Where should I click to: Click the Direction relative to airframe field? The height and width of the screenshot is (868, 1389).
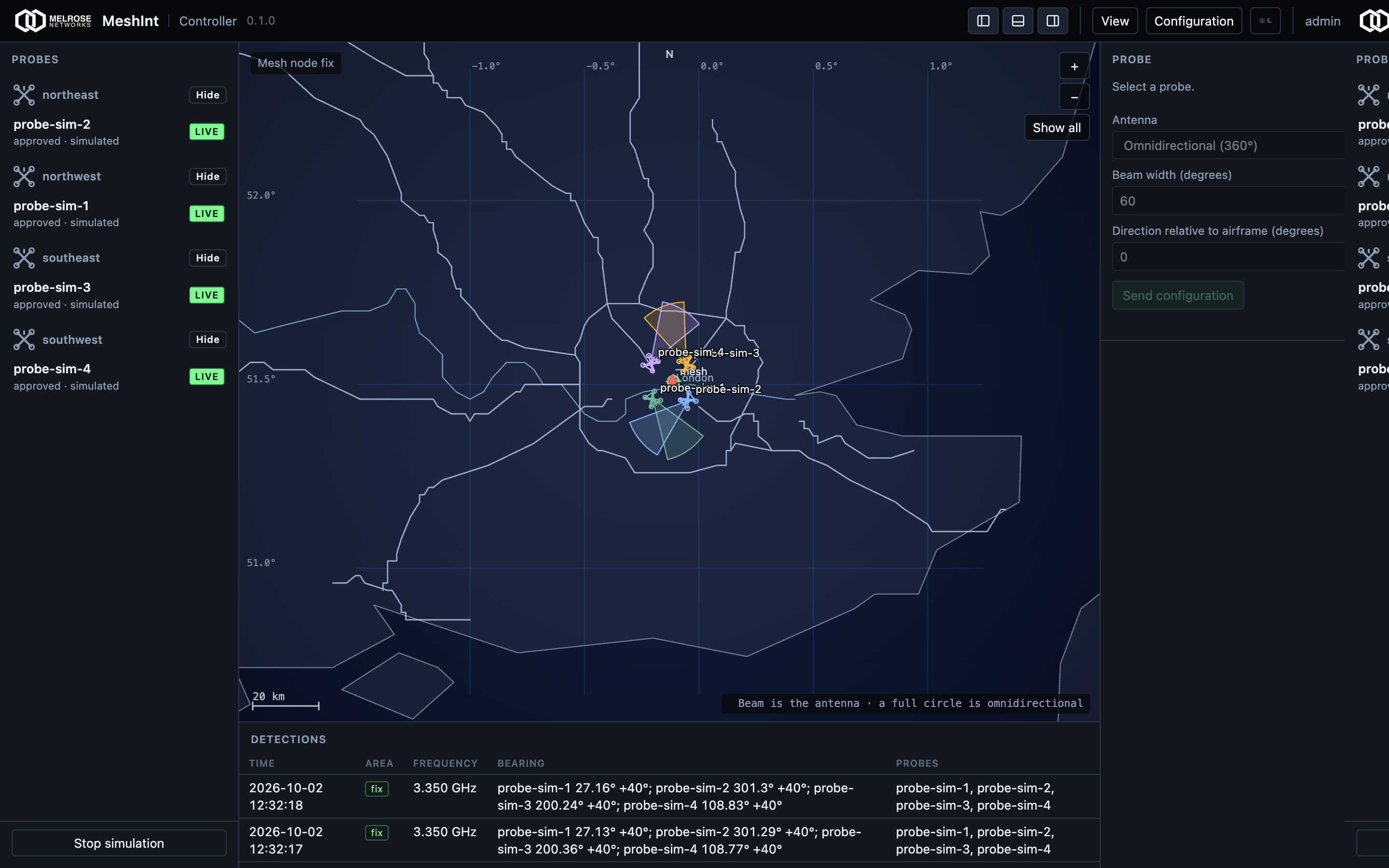1228,257
